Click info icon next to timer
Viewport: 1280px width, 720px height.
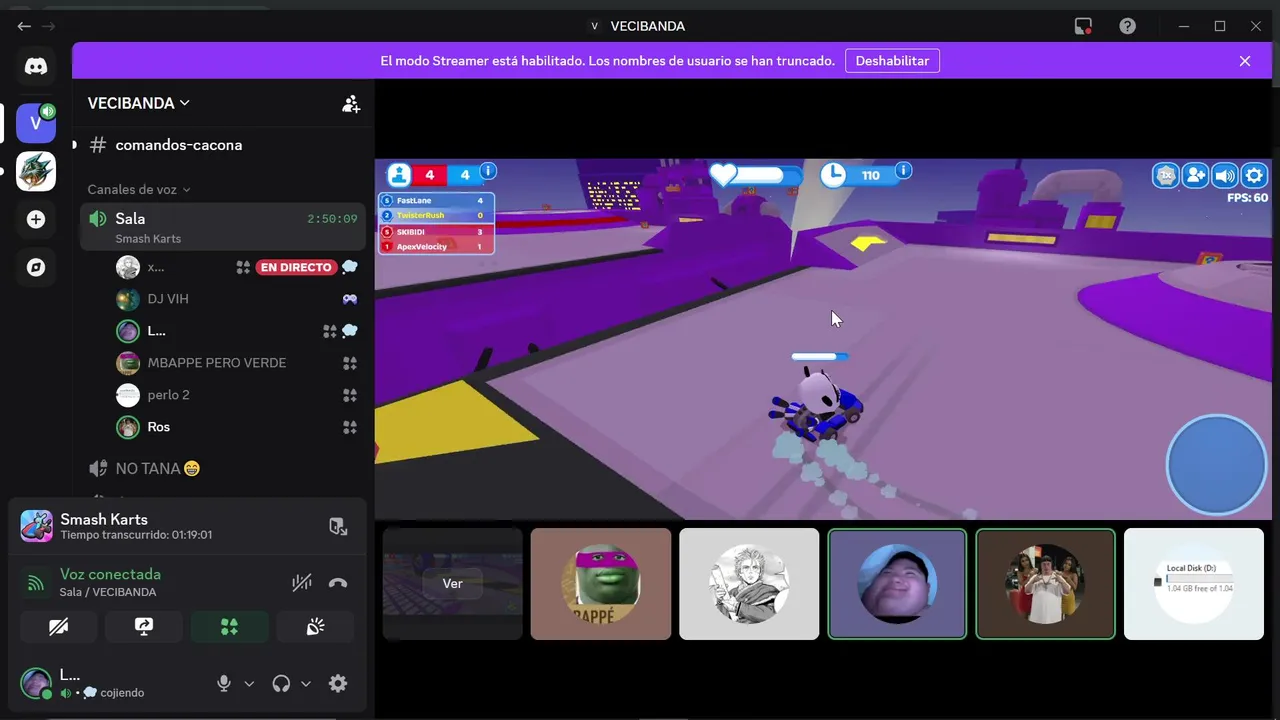903,171
